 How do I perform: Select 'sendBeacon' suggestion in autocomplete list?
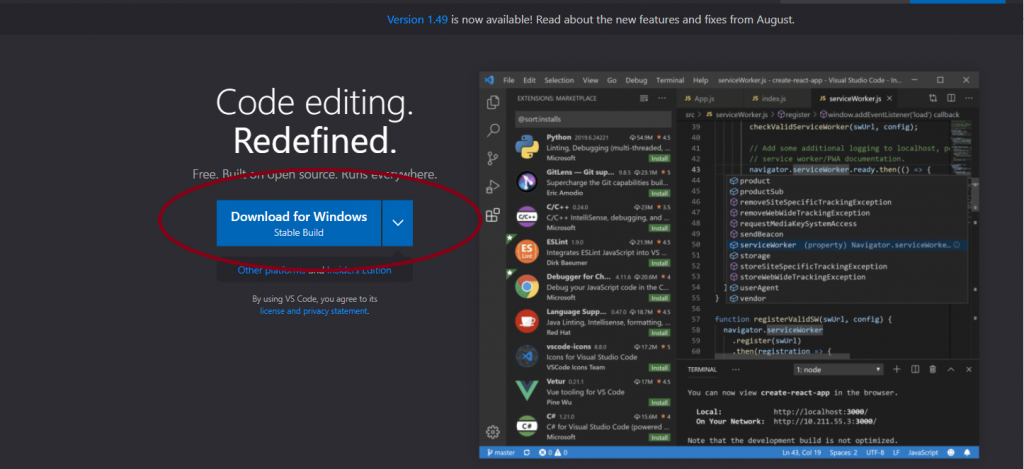[847, 234]
